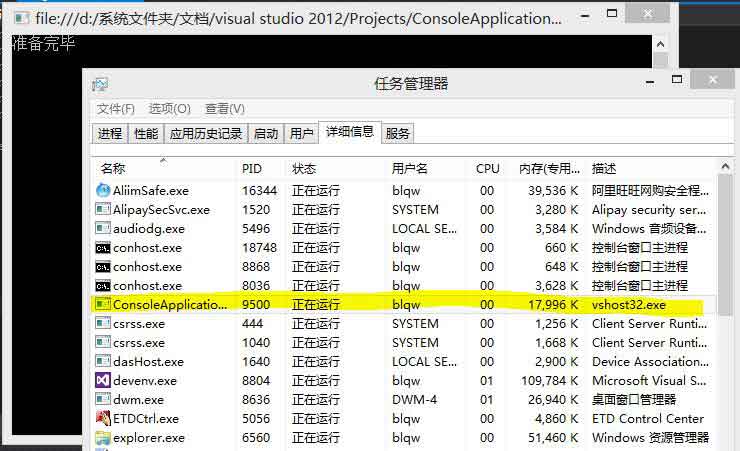Select the ETDCtrl.exe process name
The height and width of the screenshot is (451, 740).
[145, 418]
